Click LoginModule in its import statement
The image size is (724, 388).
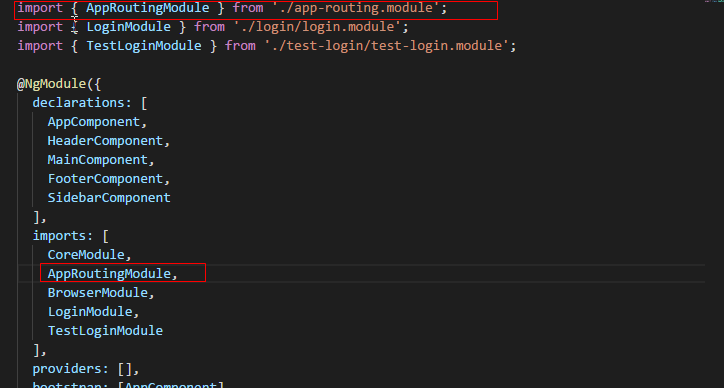[129, 27]
